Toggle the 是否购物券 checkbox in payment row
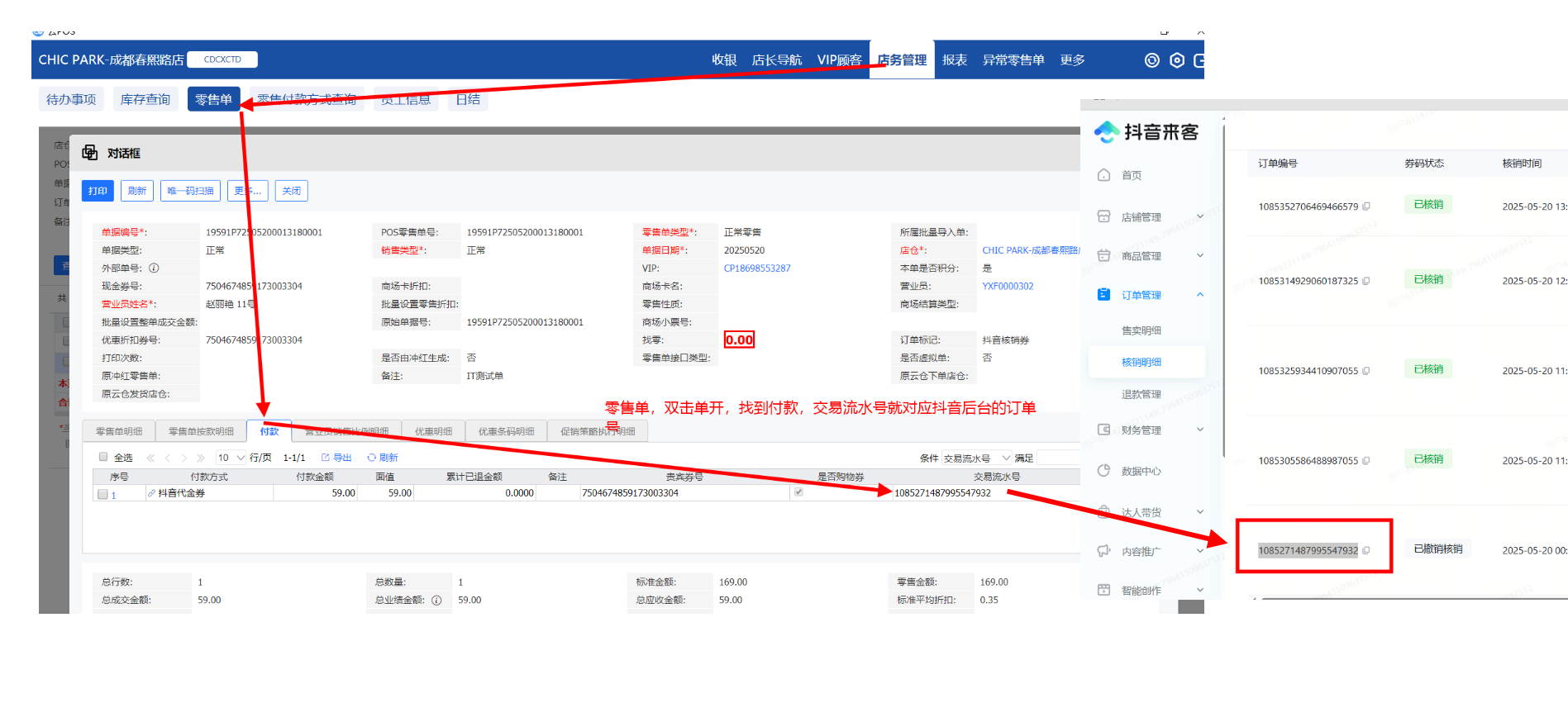Viewport: 1568px width, 703px height. coord(798,492)
